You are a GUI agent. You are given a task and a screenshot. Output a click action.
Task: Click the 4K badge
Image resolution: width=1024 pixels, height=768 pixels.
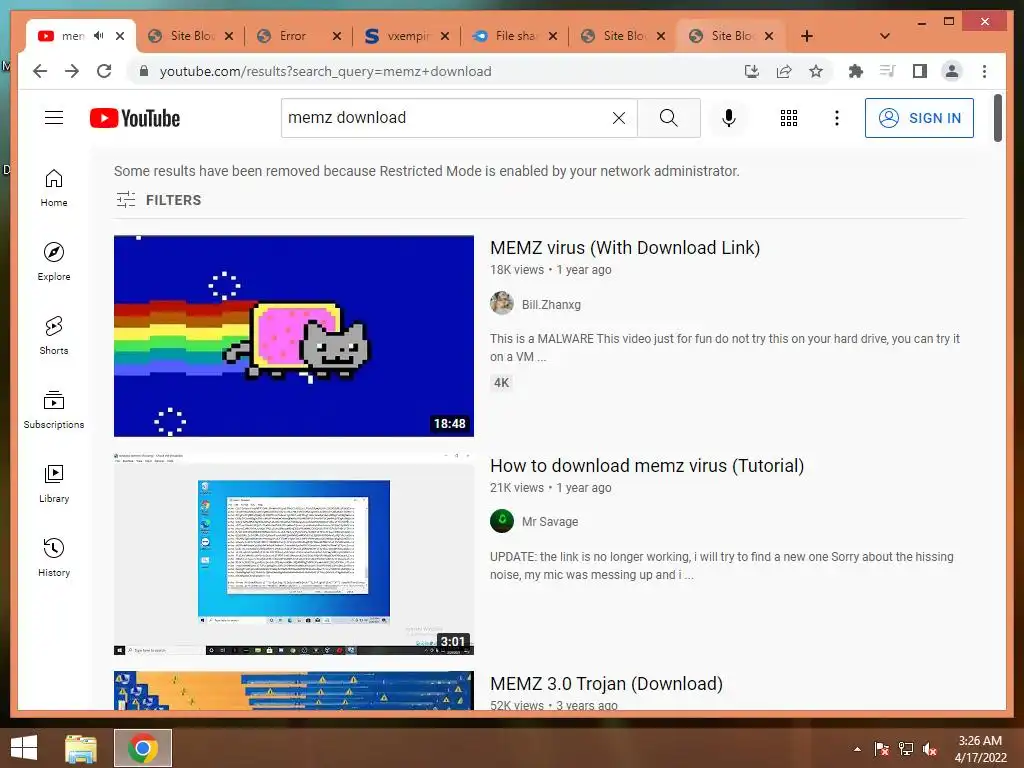click(x=501, y=383)
